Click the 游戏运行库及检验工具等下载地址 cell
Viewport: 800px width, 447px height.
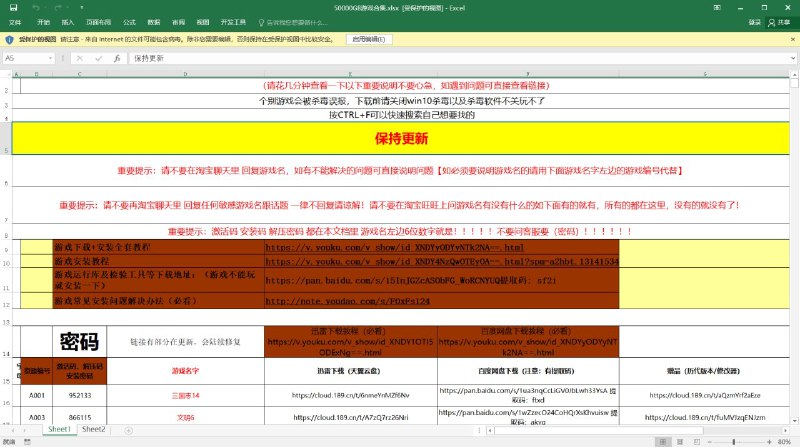tap(158, 280)
